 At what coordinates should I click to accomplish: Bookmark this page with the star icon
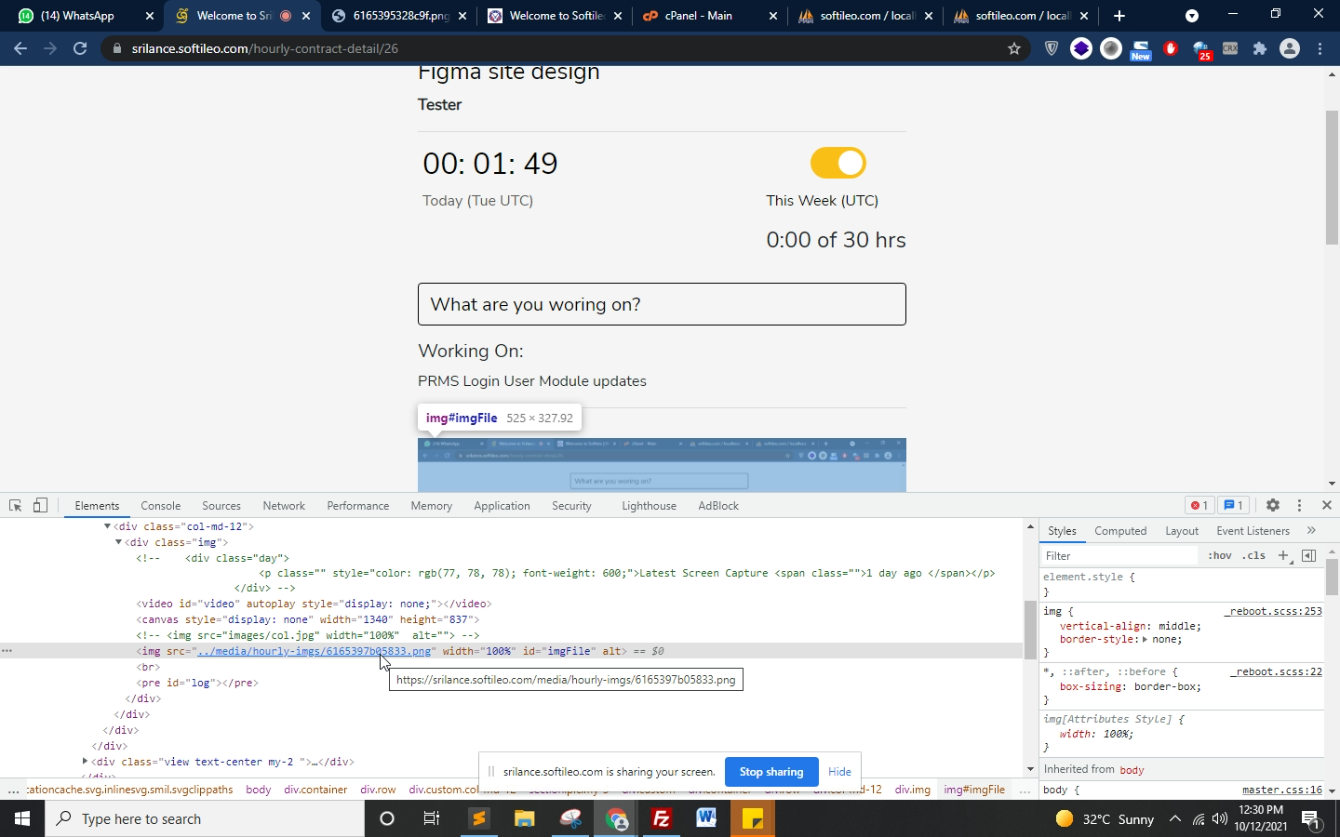[x=1014, y=48]
